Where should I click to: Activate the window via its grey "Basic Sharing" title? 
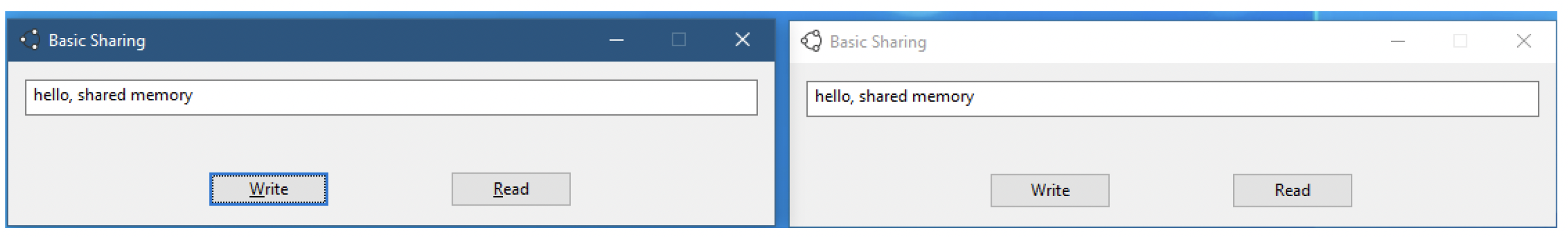pos(877,42)
